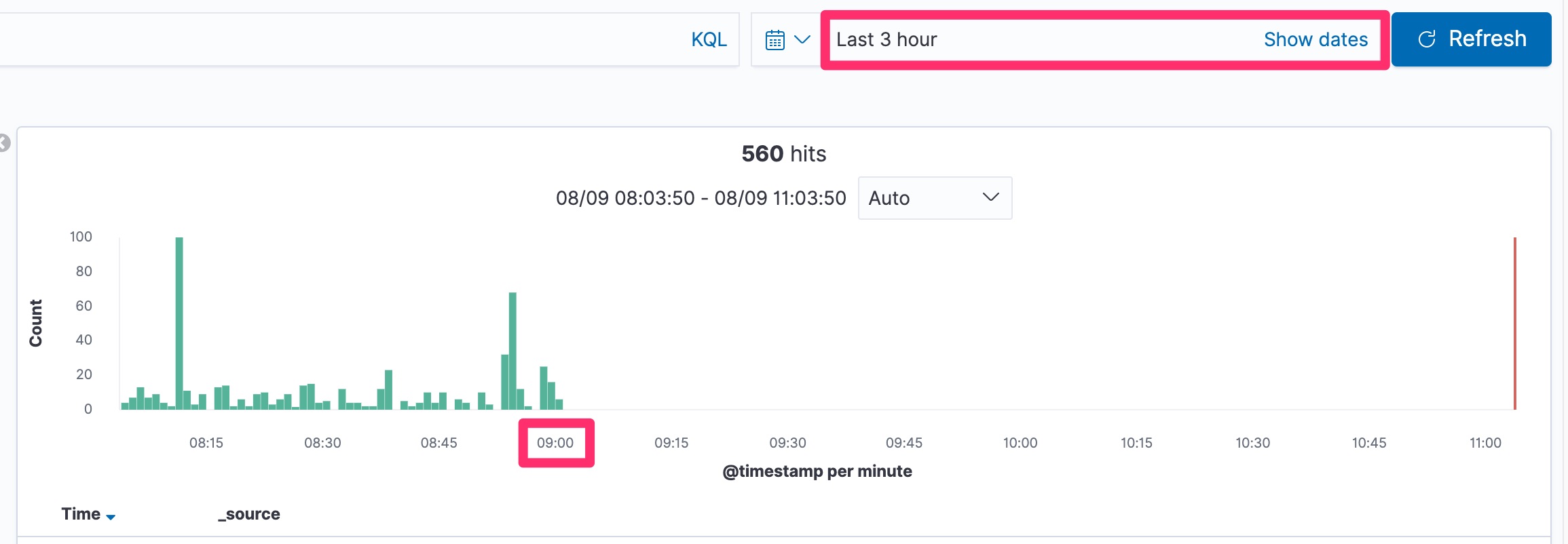Click the calendar quick menu icon

(x=774, y=40)
